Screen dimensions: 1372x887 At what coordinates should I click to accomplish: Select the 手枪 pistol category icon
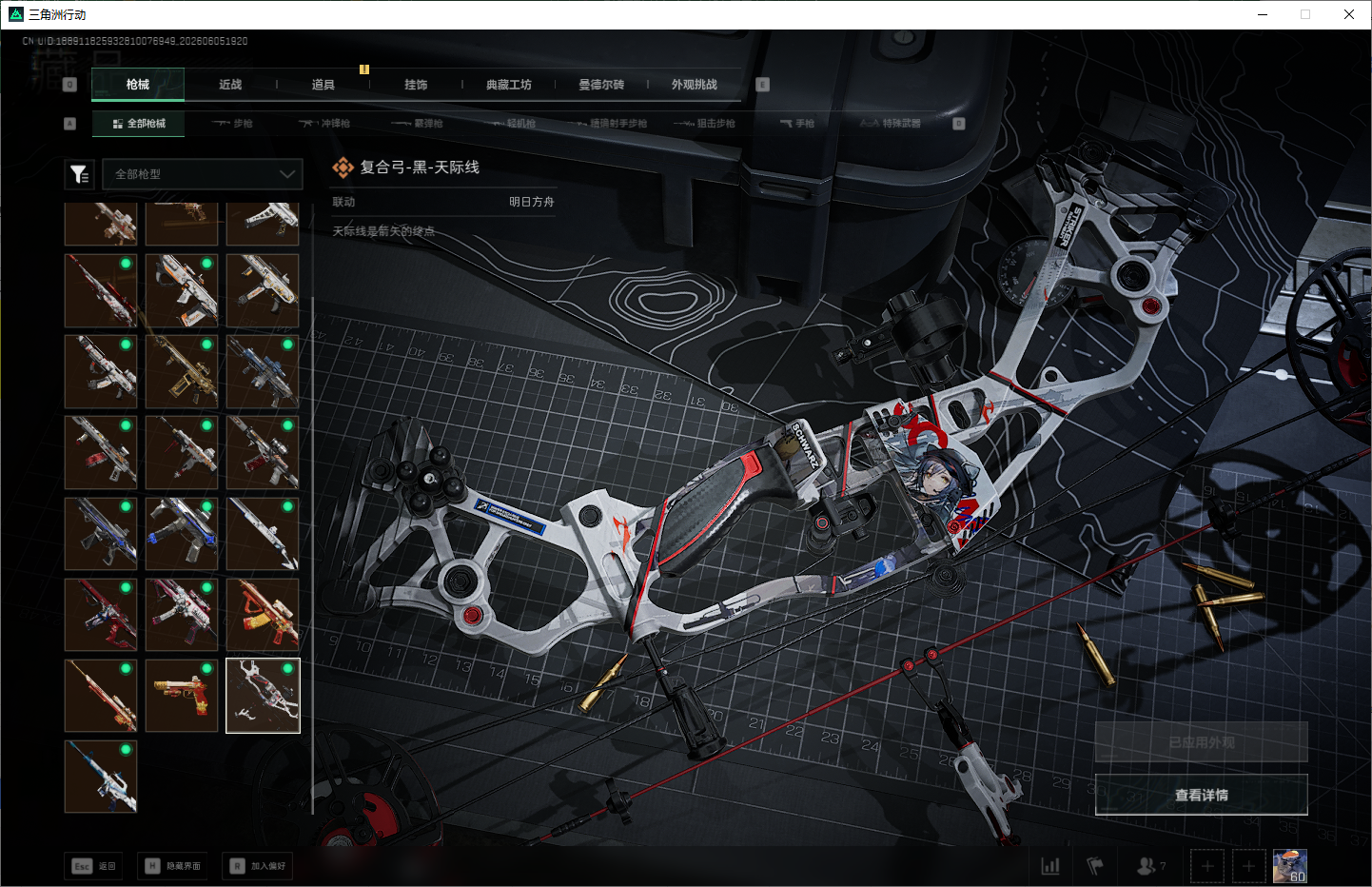(797, 124)
